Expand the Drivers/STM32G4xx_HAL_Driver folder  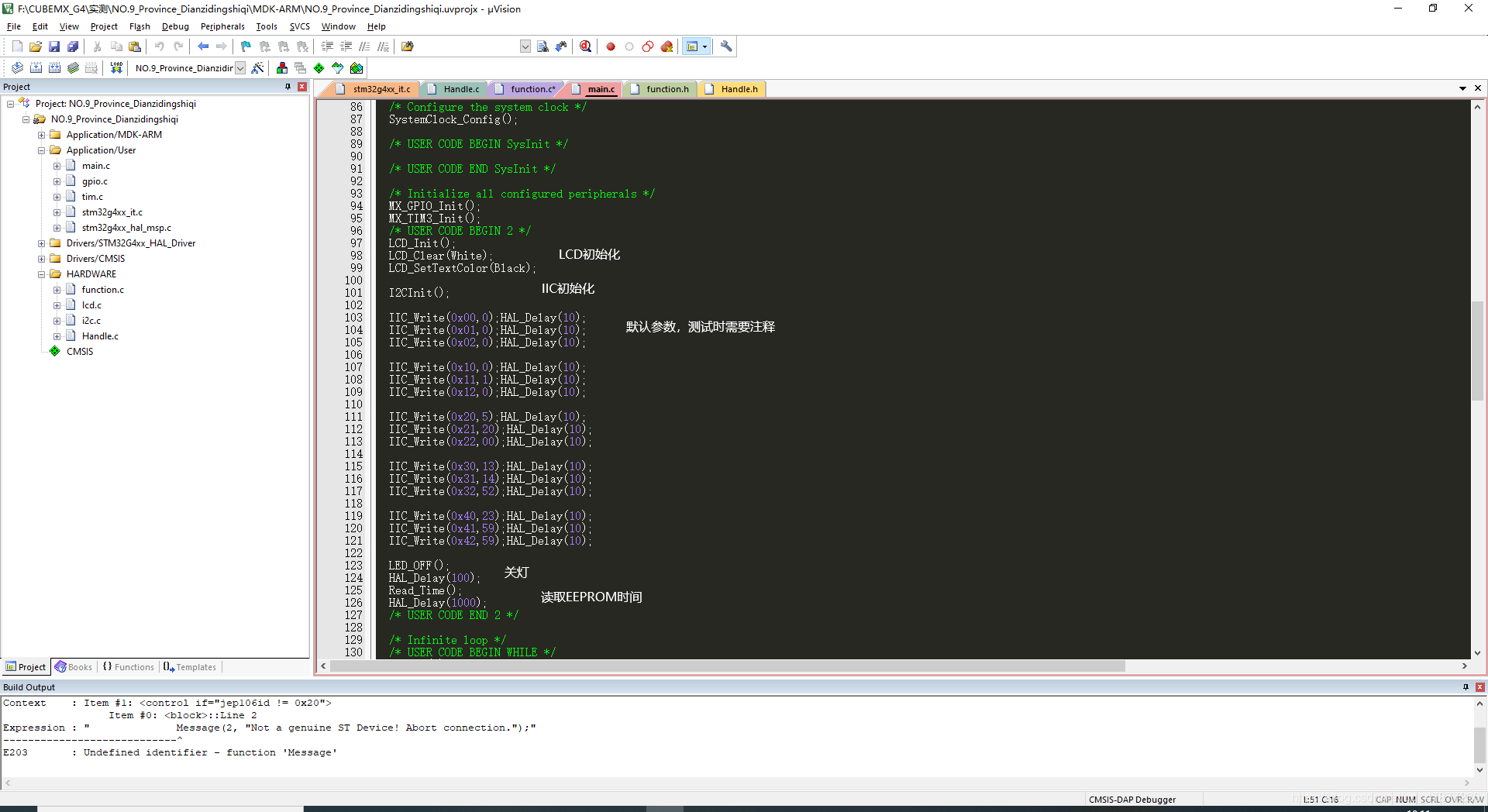[x=42, y=243]
